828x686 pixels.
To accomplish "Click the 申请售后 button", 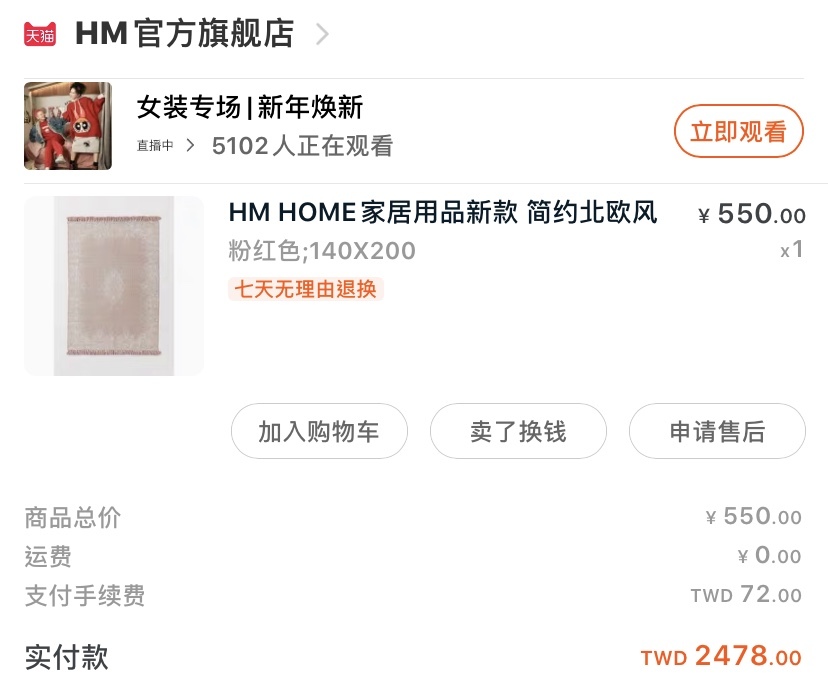I will tap(717, 431).
